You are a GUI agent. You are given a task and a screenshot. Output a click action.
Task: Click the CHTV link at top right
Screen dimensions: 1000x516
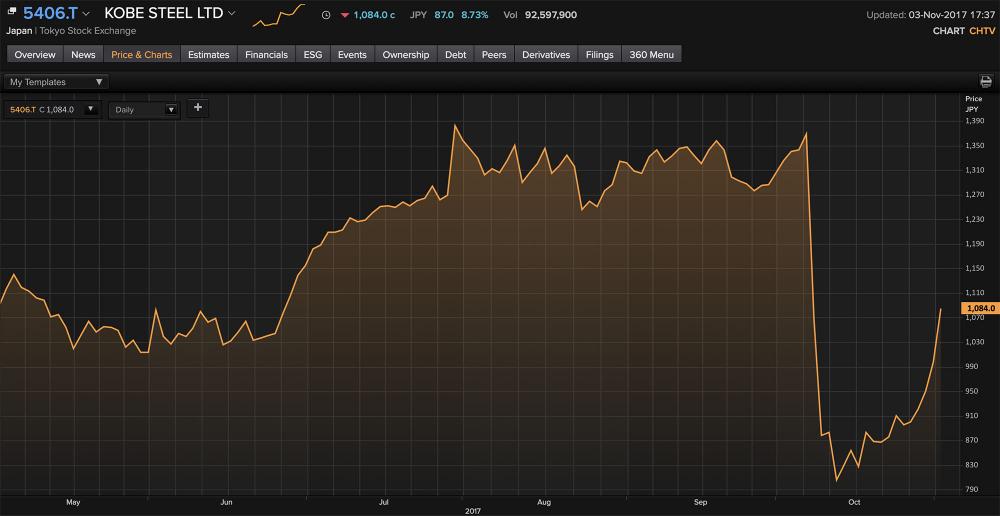pyautogui.click(x=982, y=31)
